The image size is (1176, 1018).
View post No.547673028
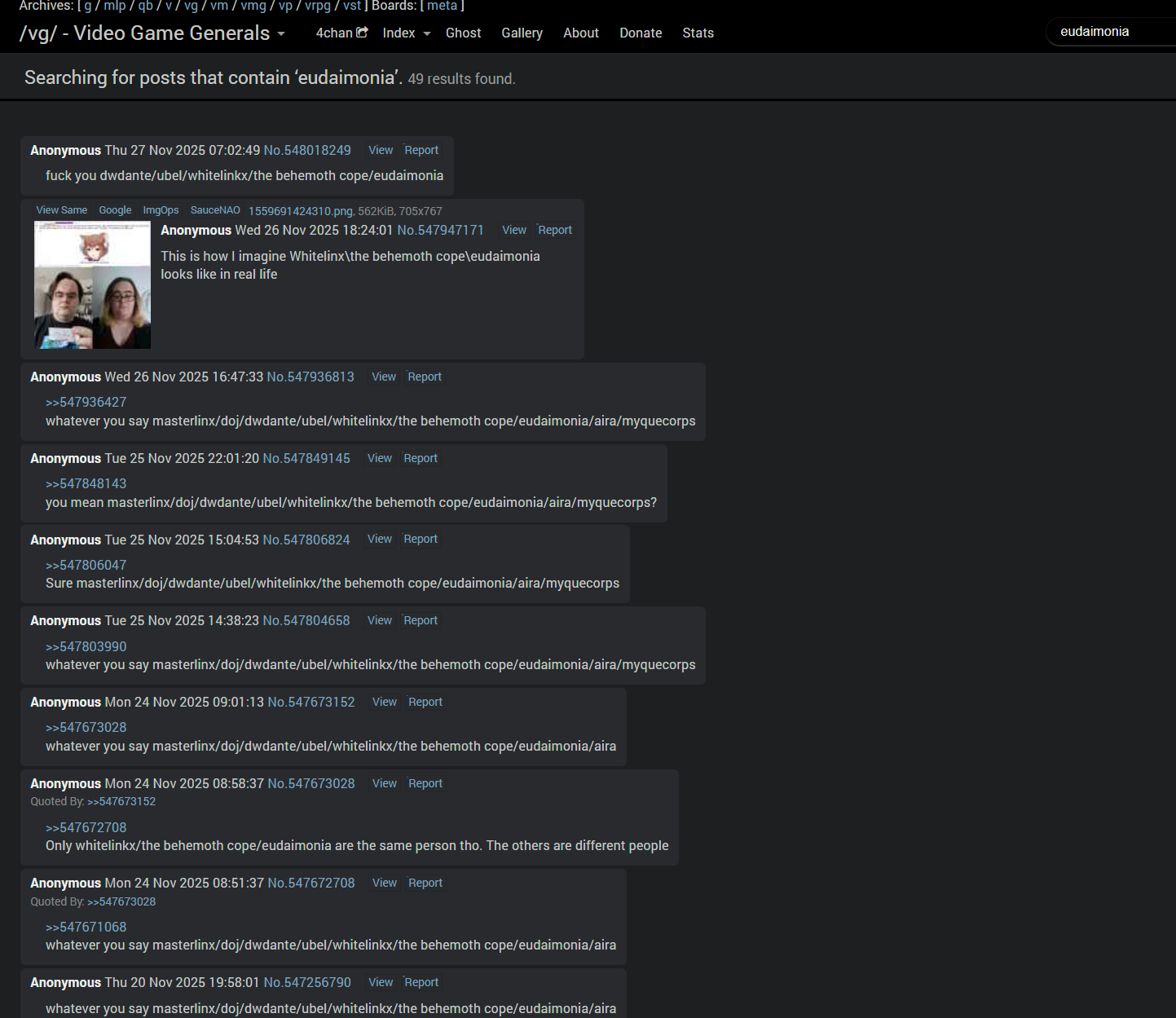385,784
